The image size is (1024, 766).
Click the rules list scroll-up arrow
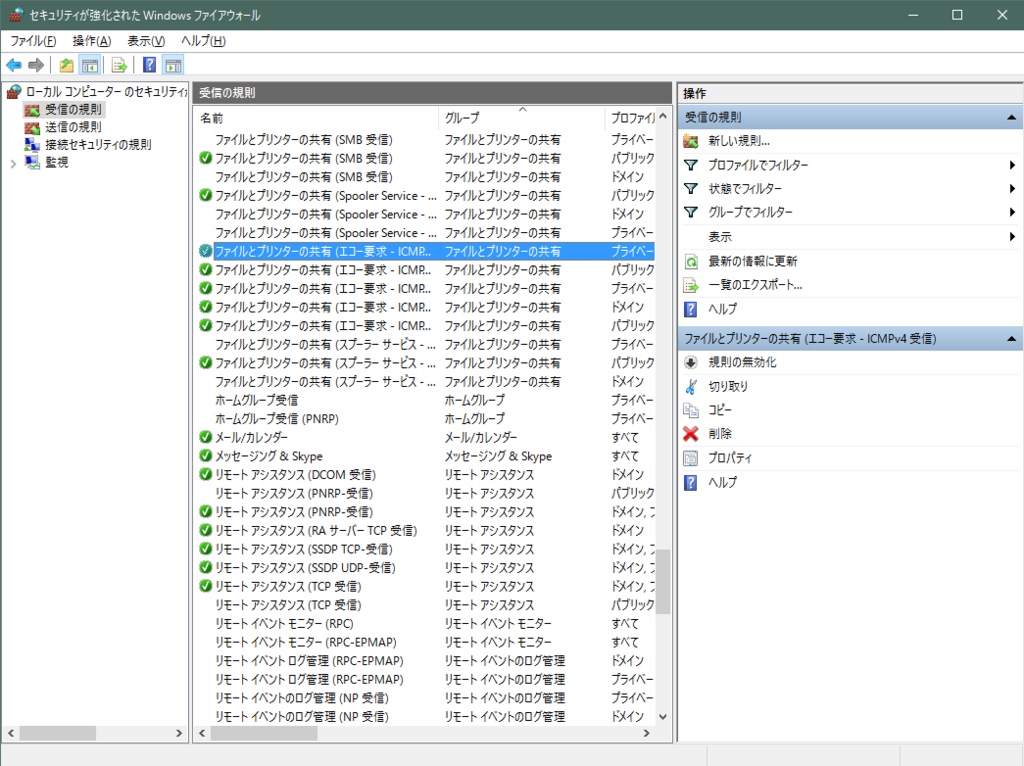point(663,116)
